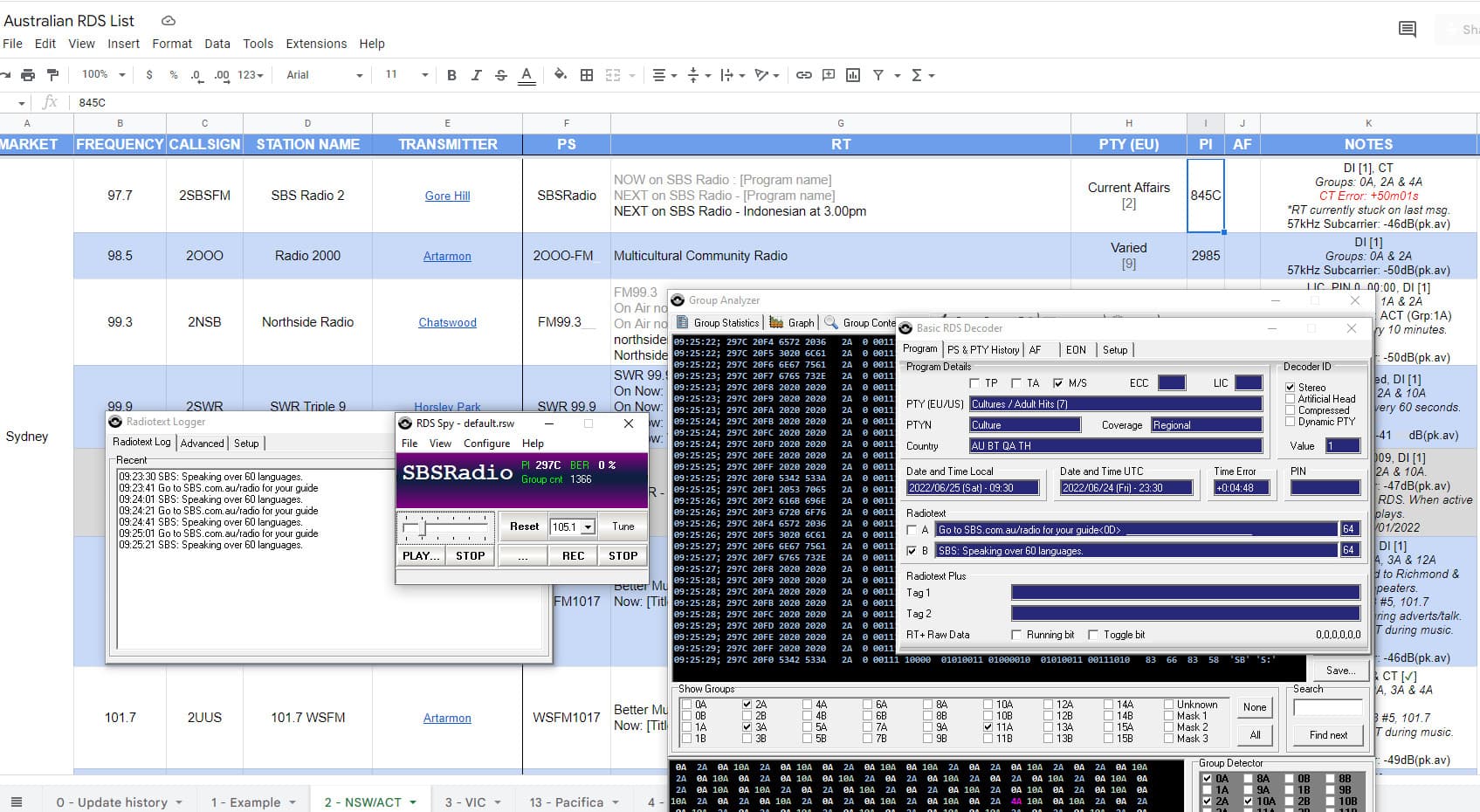This screenshot has height=812, width=1480.
Task: Click the borders icon
Action: tap(587, 75)
